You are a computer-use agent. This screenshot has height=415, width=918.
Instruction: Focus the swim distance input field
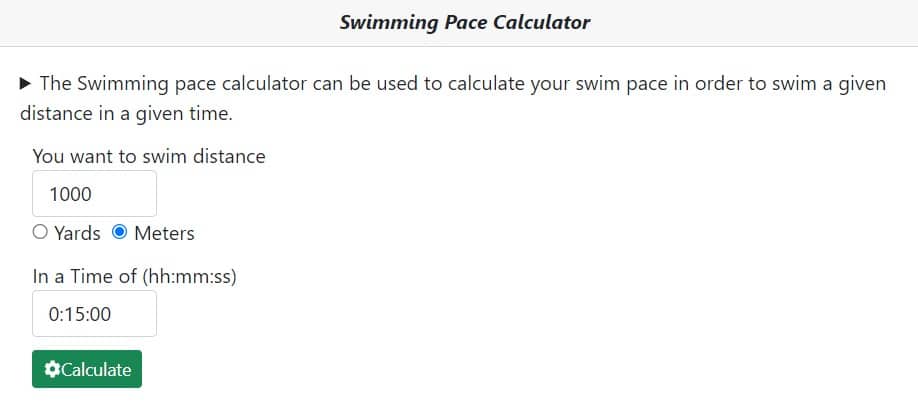click(94, 194)
